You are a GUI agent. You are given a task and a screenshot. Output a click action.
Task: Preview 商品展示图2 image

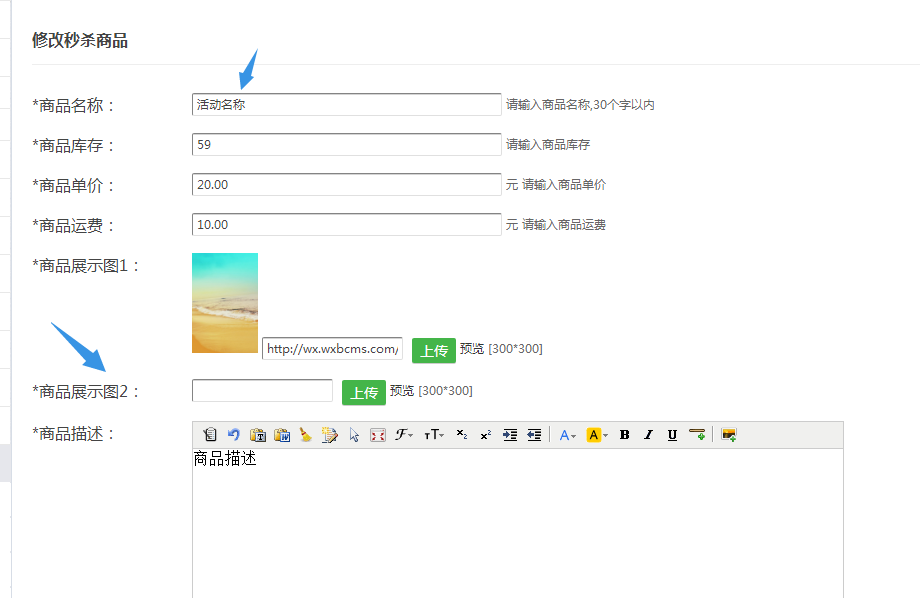click(402, 391)
